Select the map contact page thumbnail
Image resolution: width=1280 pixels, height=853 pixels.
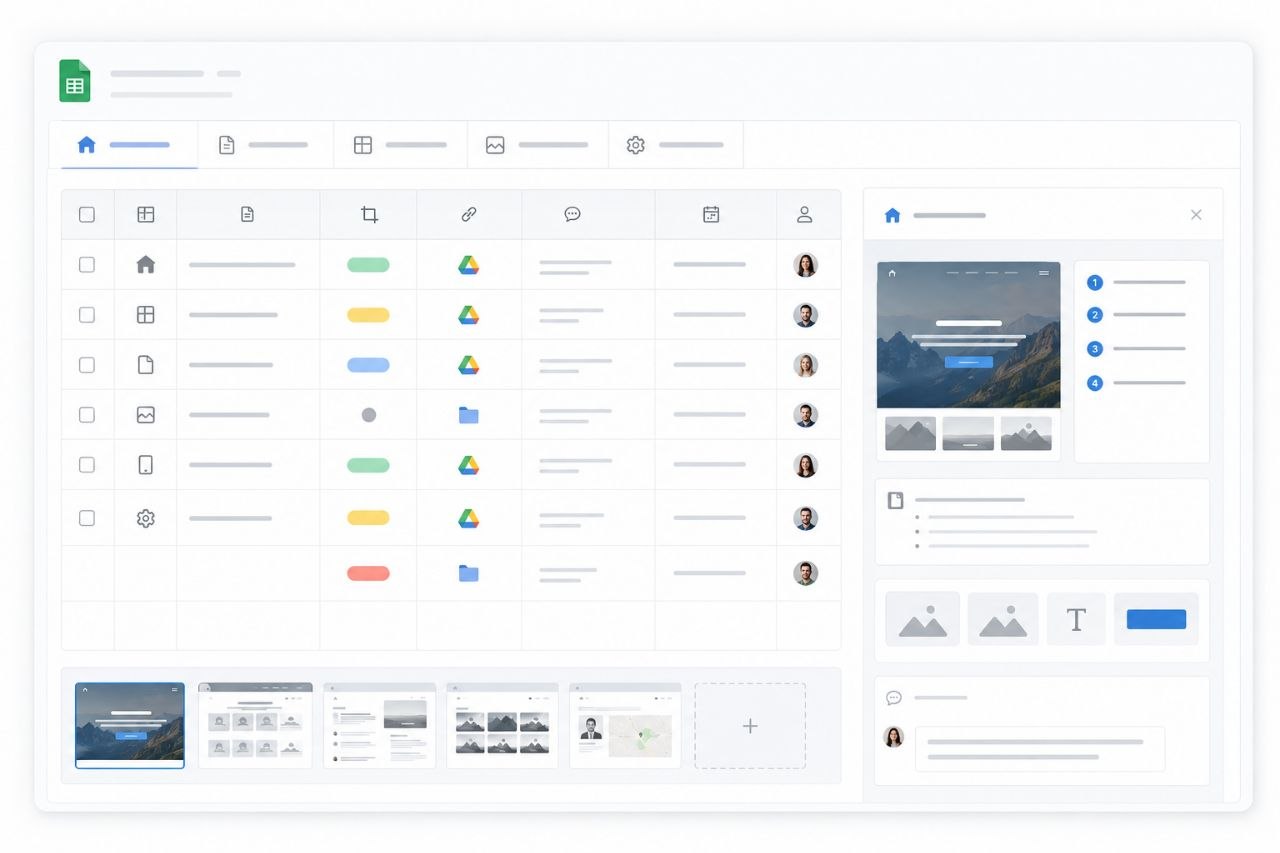(x=625, y=726)
